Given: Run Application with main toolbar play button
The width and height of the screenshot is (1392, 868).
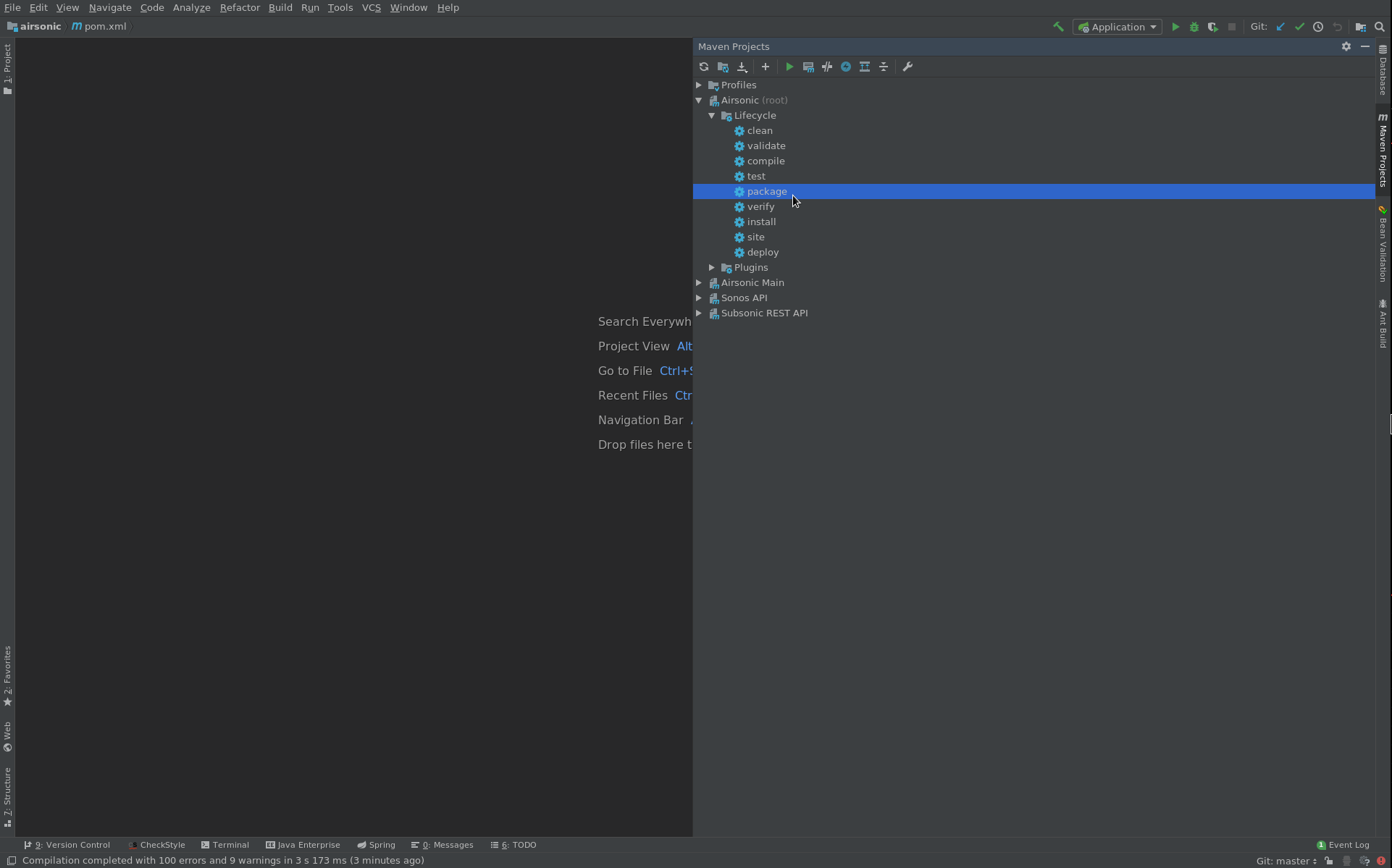Looking at the screenshot, I should click(1175, 27).
